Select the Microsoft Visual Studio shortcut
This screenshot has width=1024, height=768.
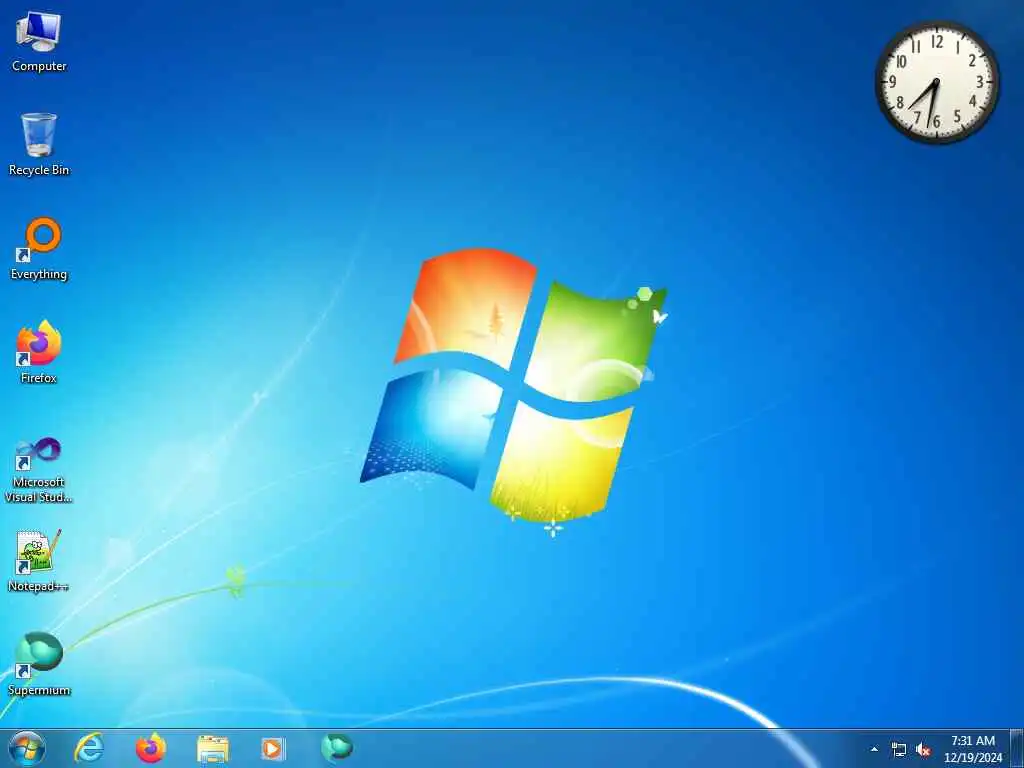click(39, 470)
